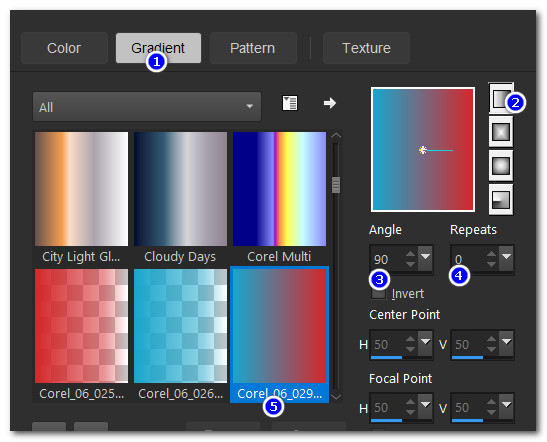
Task: Click the Center Point V blue slider bar
Action: pos(467,358)
